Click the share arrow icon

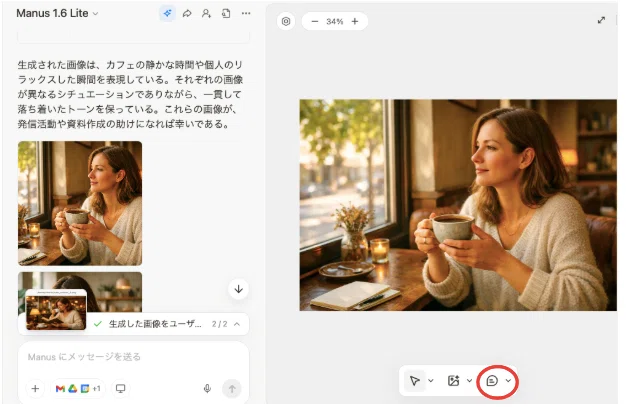coord(187,14)
